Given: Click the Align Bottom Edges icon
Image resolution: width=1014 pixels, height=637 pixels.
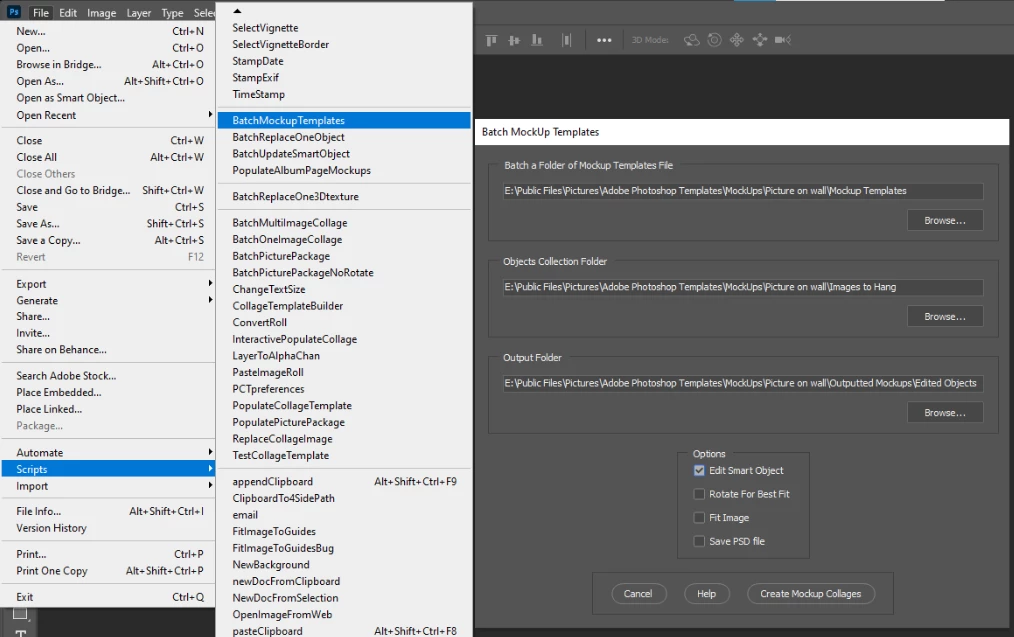Looking at the screenshot, I should point(537,40).
